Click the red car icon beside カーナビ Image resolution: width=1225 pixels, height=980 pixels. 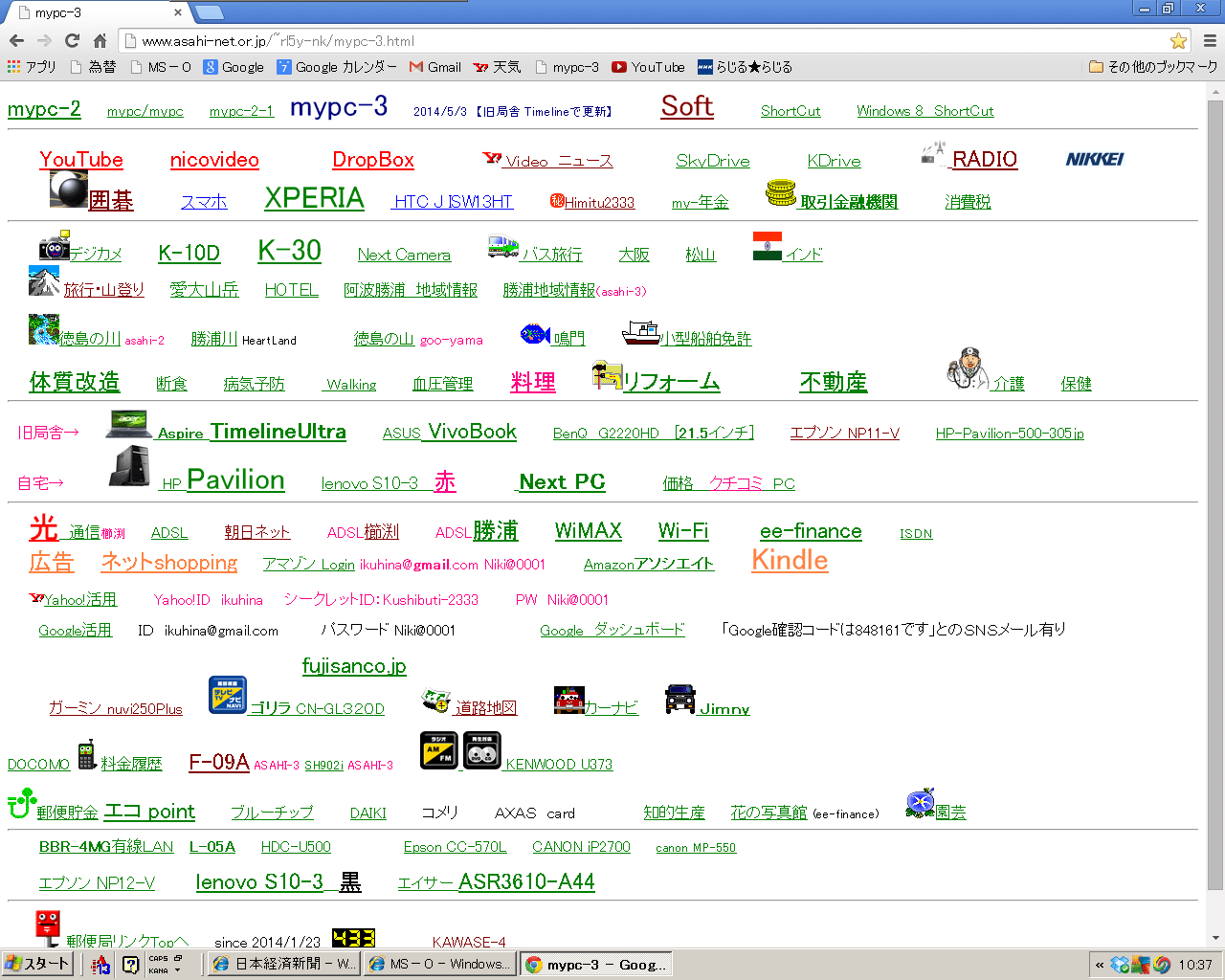pyautogui.click(x=569, y=700)
